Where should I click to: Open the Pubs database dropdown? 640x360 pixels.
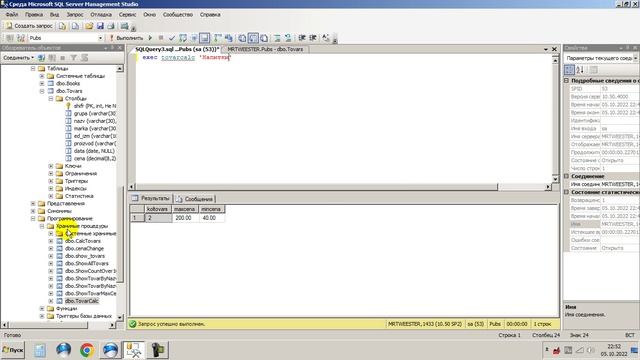click(x=100, y=38)
